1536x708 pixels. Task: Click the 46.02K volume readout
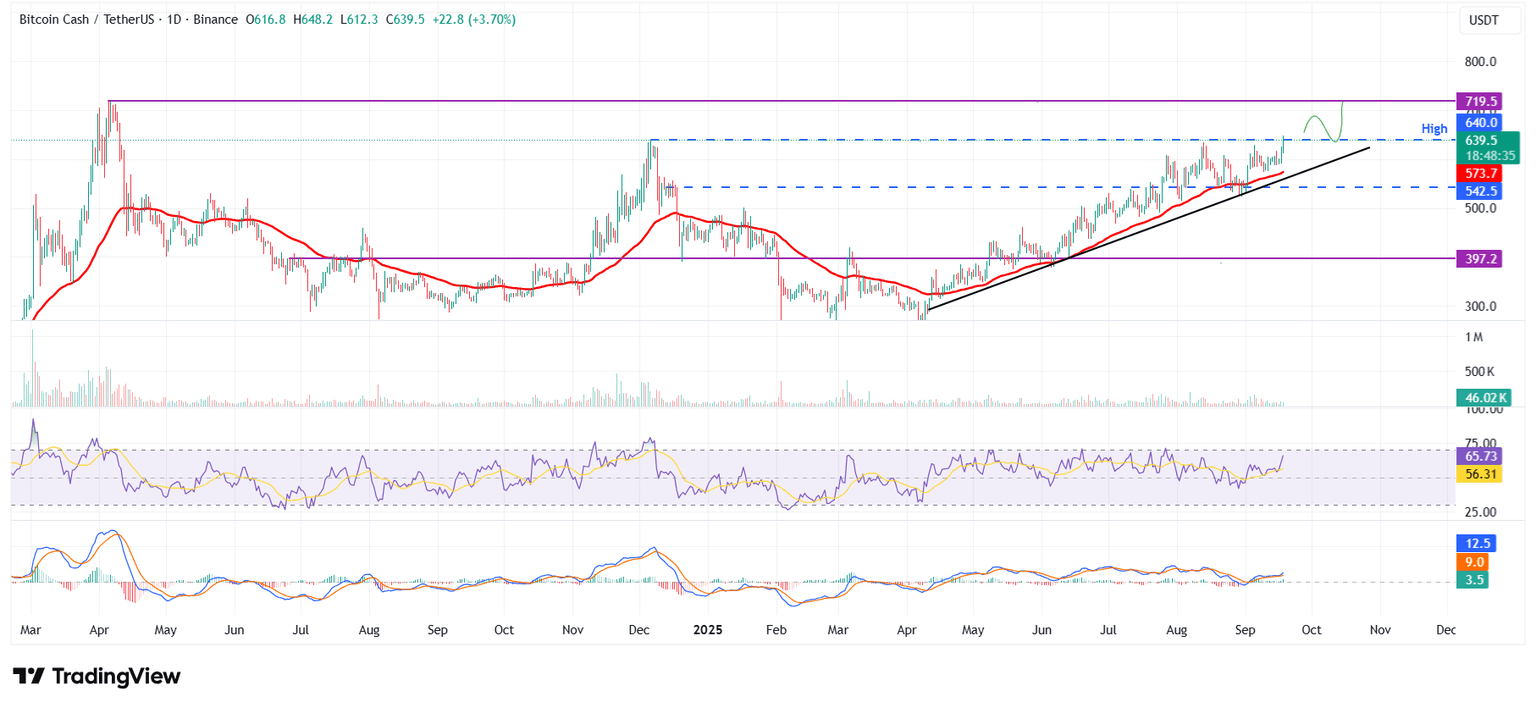(x=1484, y=398)
